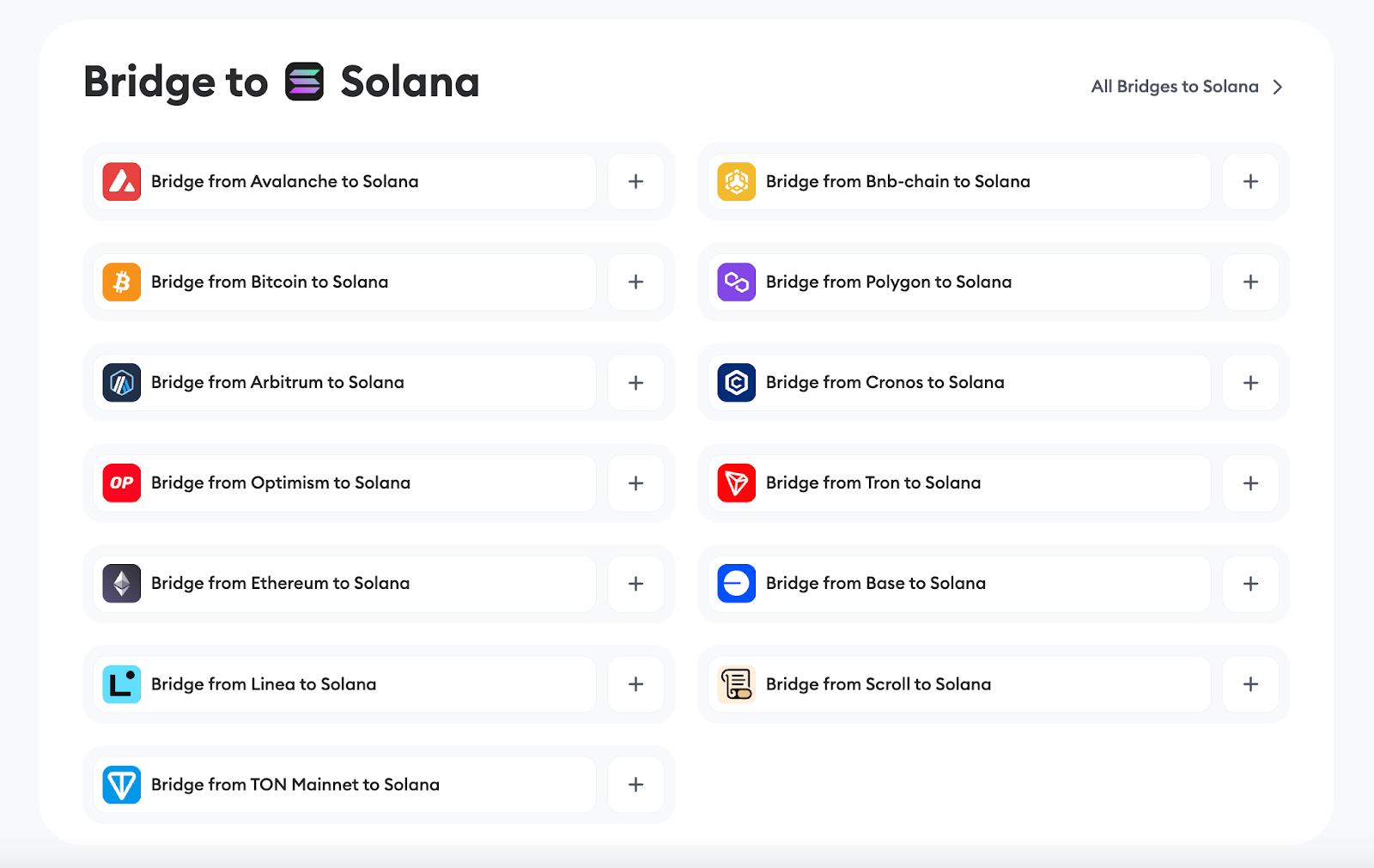Image resolution: width=1374 pixels, height=868 pixels.
Task: Open Bridge from TON Mainnet to Solana
Action: pyautogui.click(x=344, y=785)
